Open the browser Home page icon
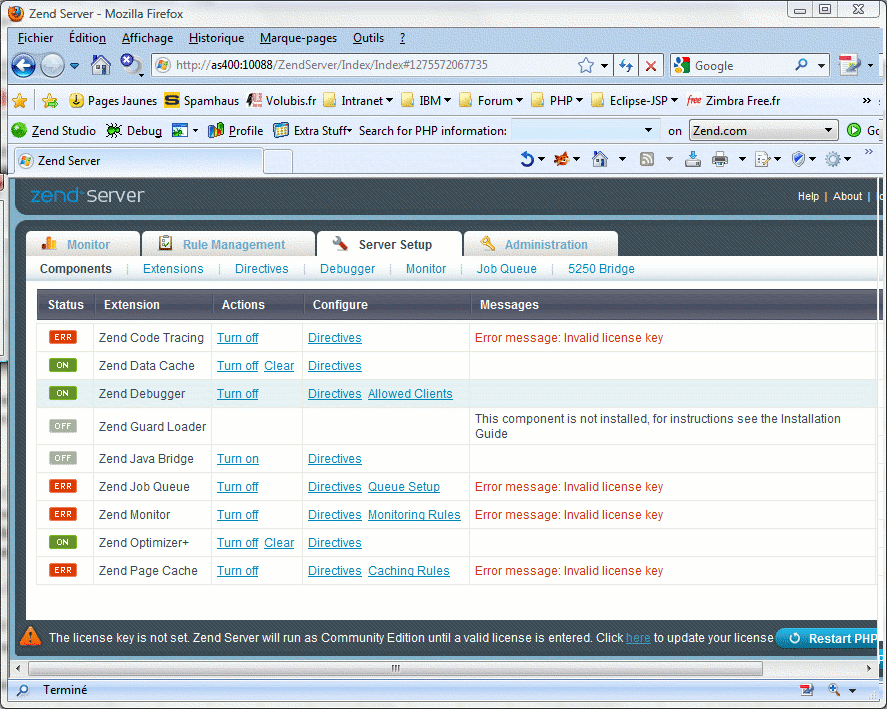 (101, 65)
